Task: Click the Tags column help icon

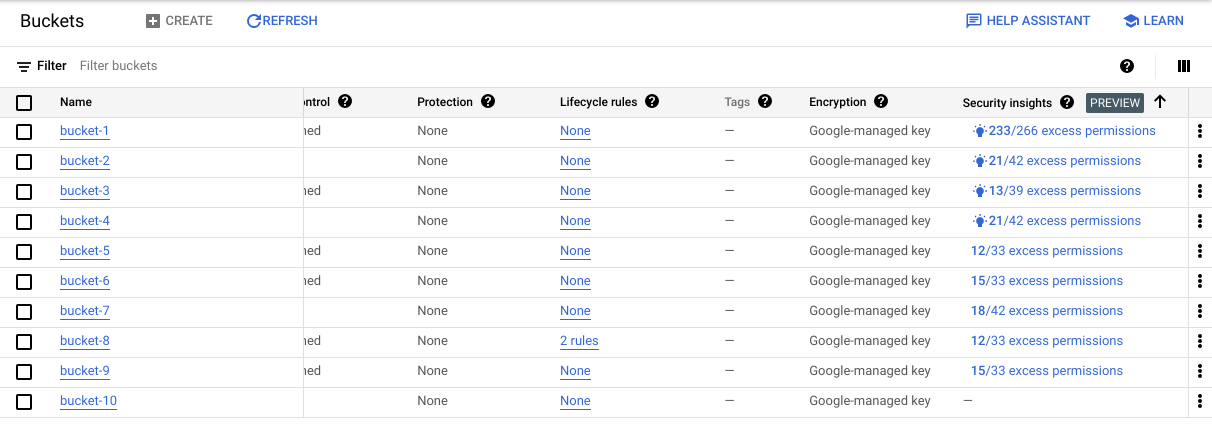Action: pos(765,102)
